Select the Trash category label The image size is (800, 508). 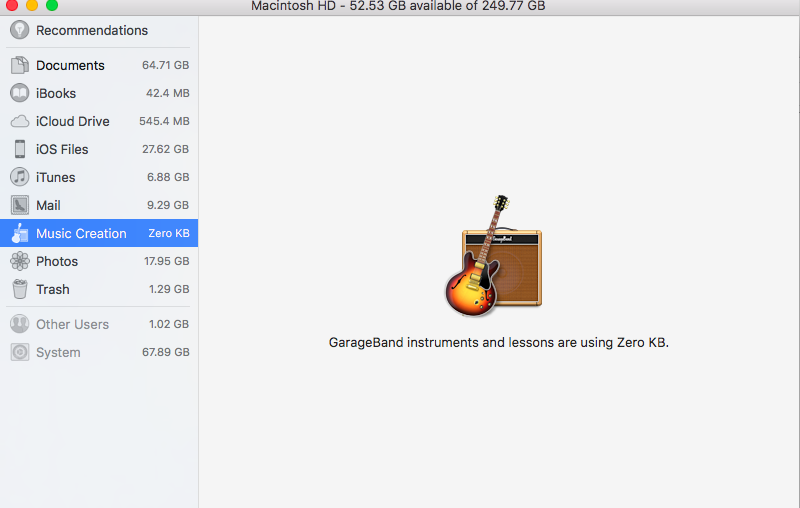point(53,290)
